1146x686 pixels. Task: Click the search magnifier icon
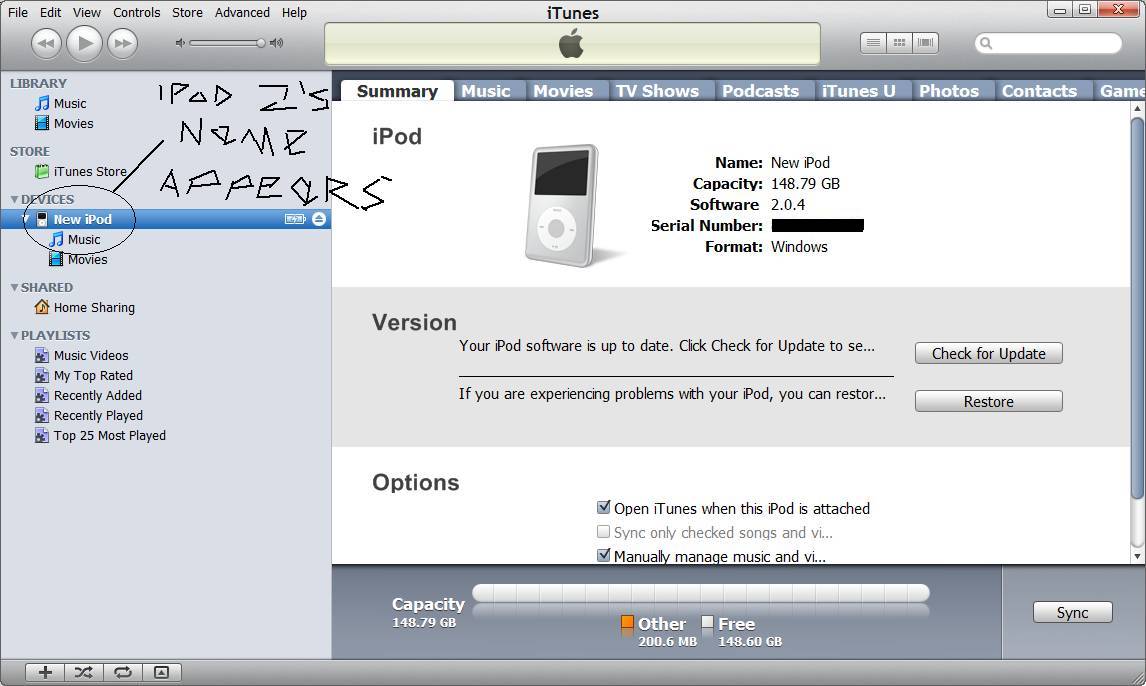pyautogui.click(x=986, y=43)
